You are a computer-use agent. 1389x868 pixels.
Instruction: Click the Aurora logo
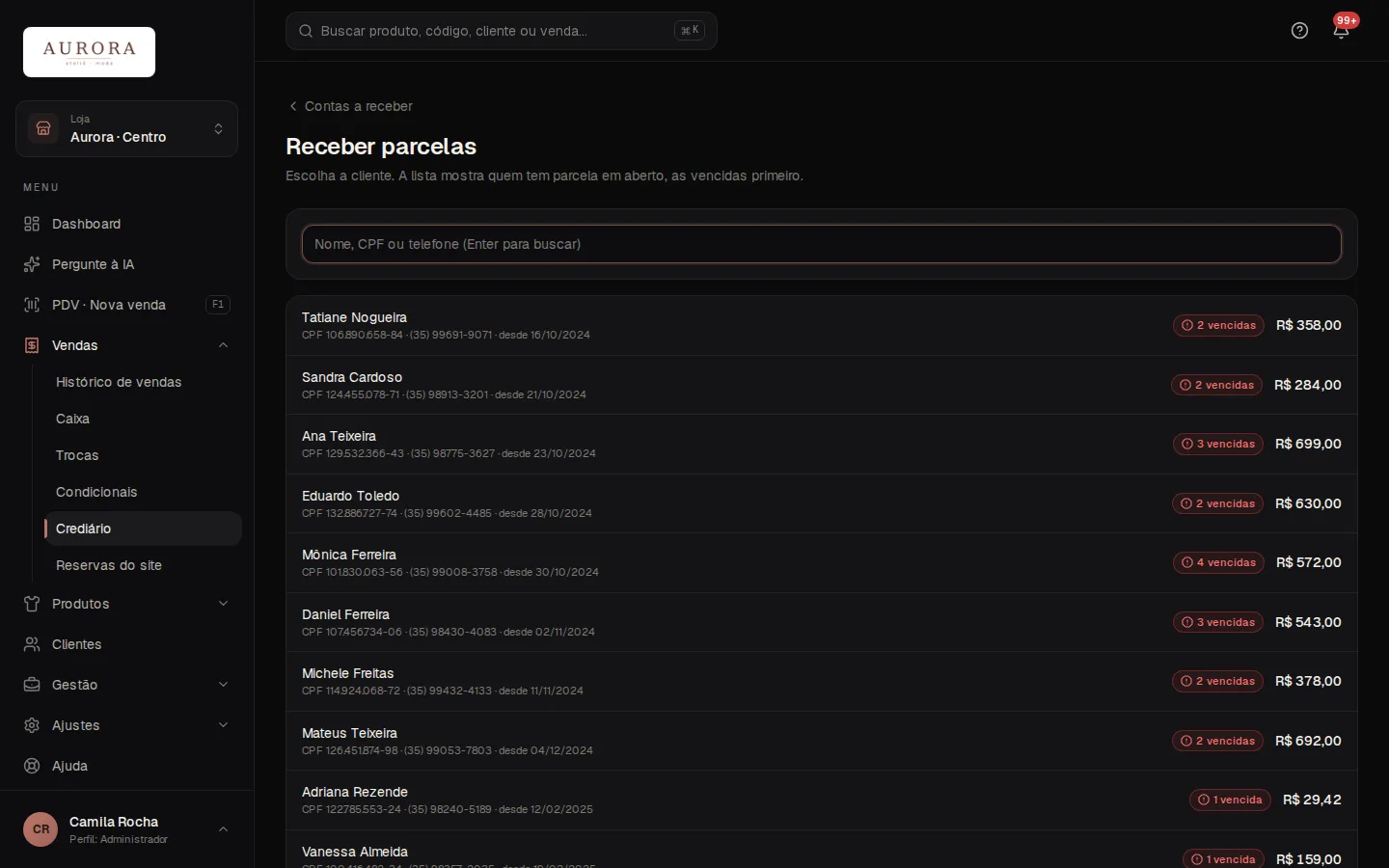point(89,52)
